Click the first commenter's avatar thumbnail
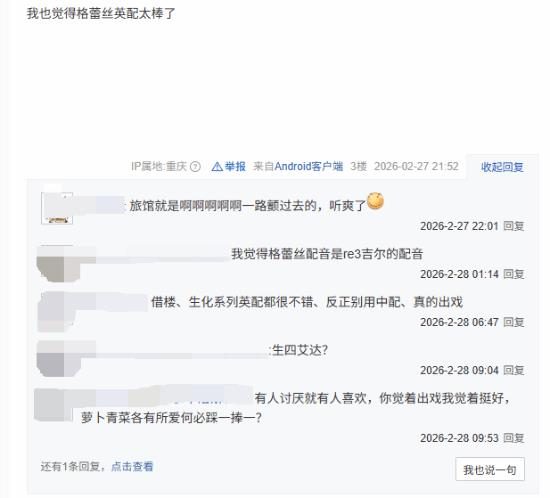 coord(57,208)
